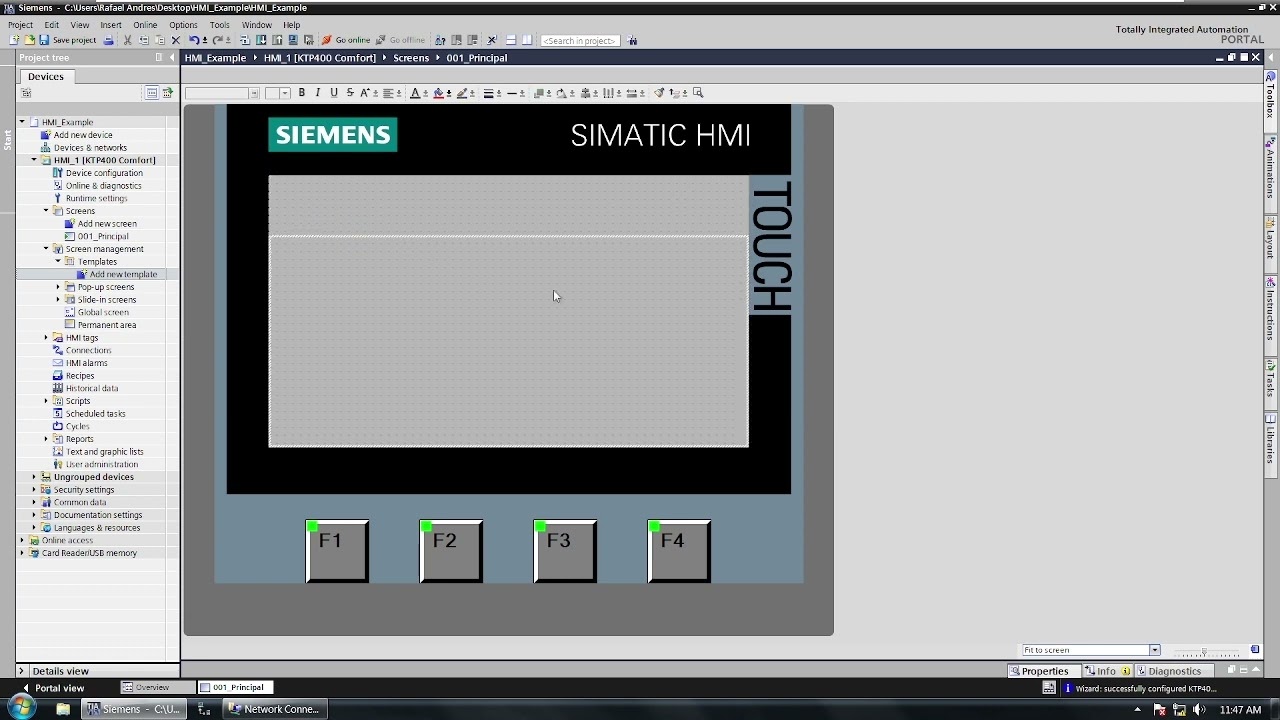1280x720 pixels.
Task: Collapse the Templates folder
Action: [x=57, y=261]
